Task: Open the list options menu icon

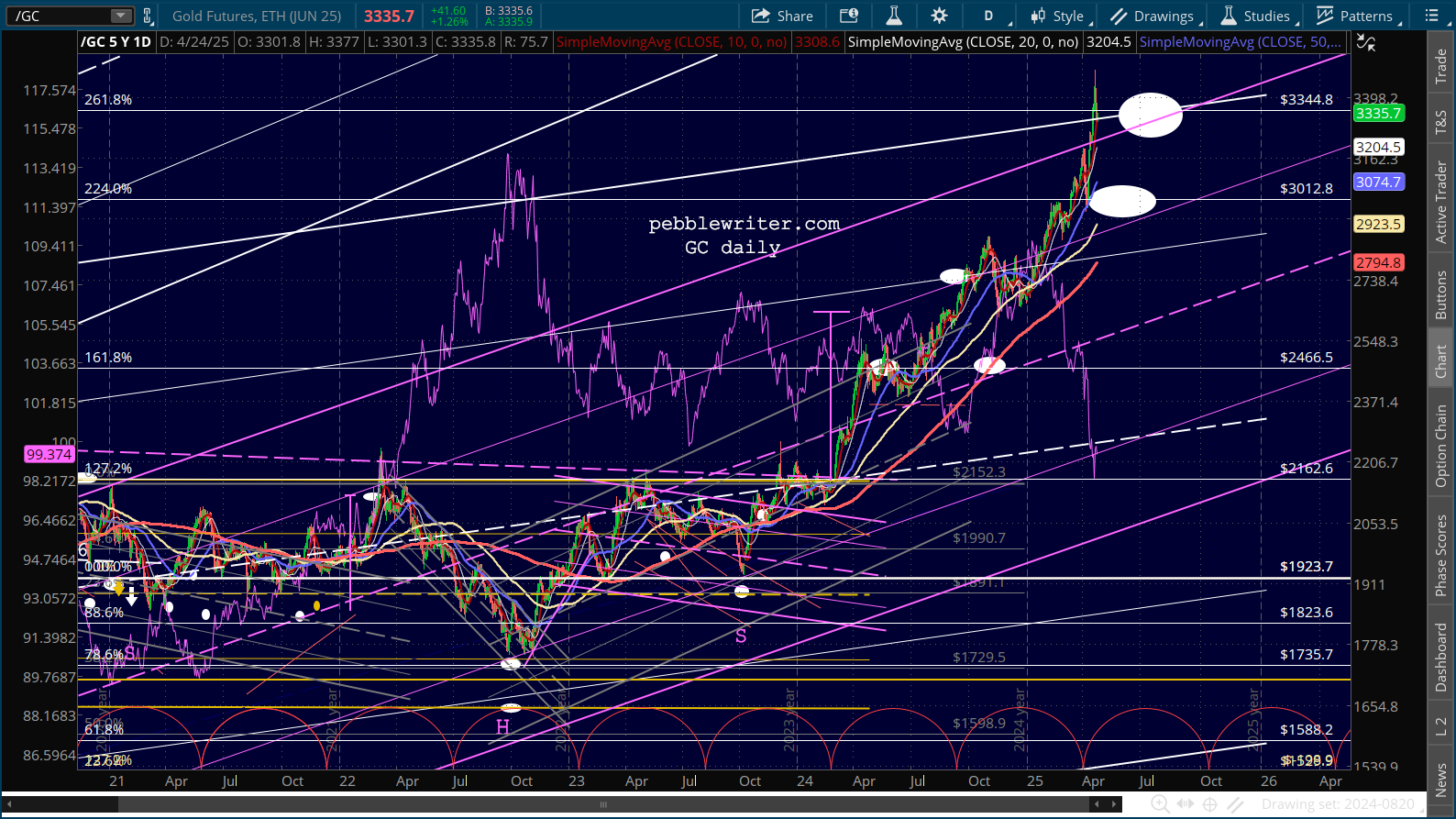Action: (1432, 16)
